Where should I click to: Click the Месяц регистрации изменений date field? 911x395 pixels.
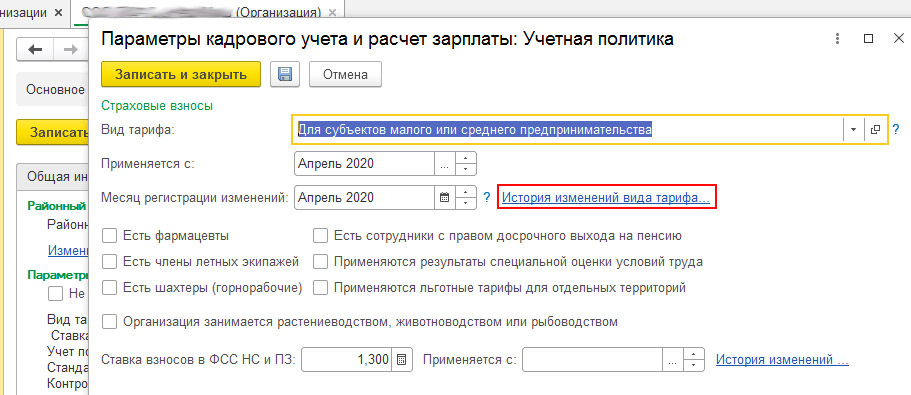[365, 198]
